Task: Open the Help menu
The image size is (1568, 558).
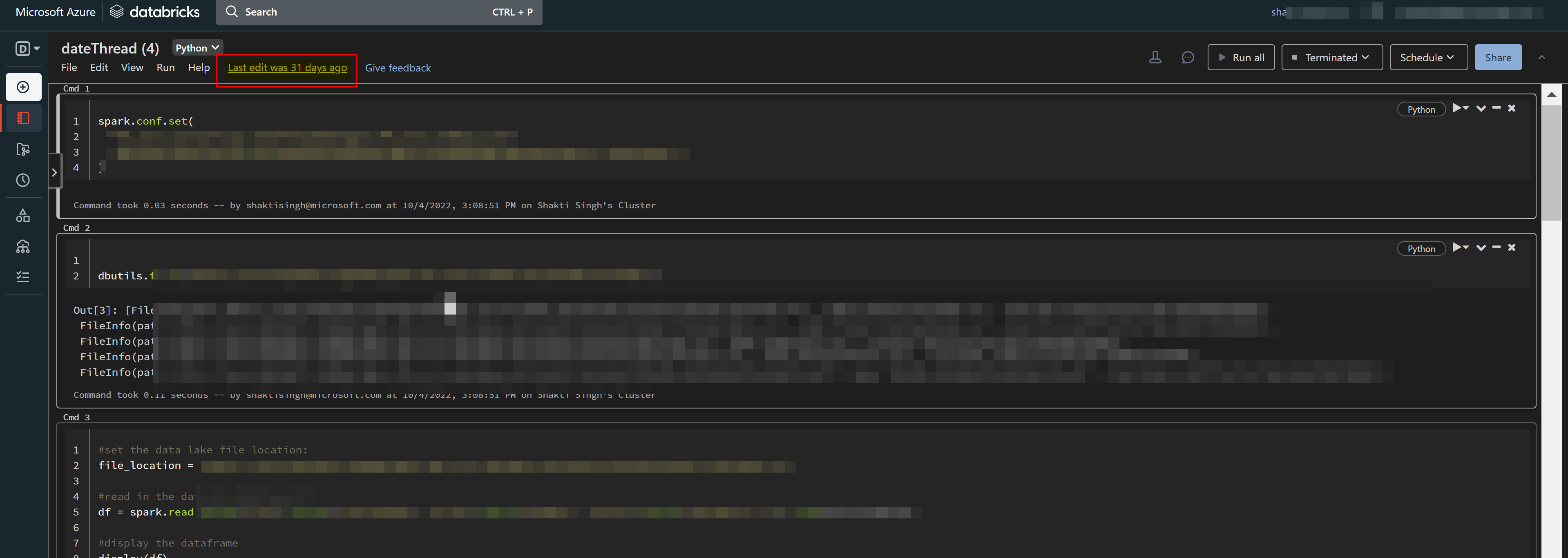Action: pyautogui.click(x=199, y=67)
